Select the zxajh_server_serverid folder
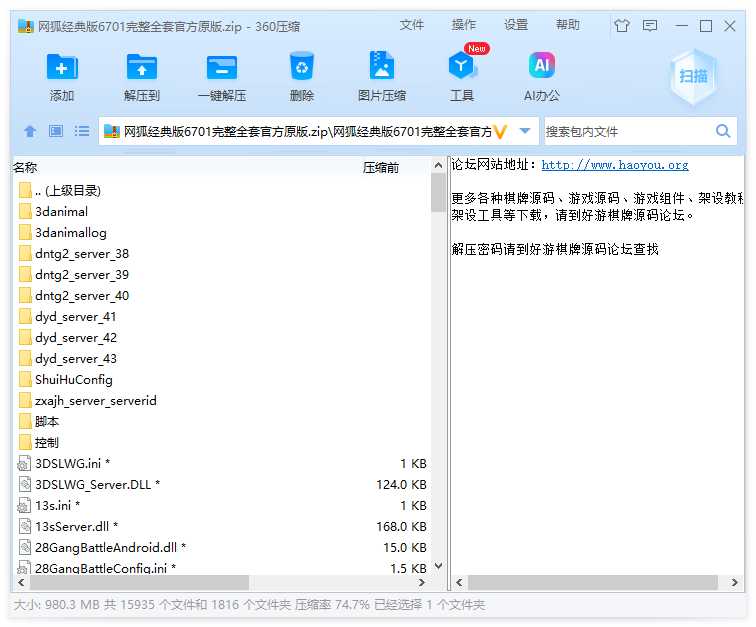 tap(95, 400)
